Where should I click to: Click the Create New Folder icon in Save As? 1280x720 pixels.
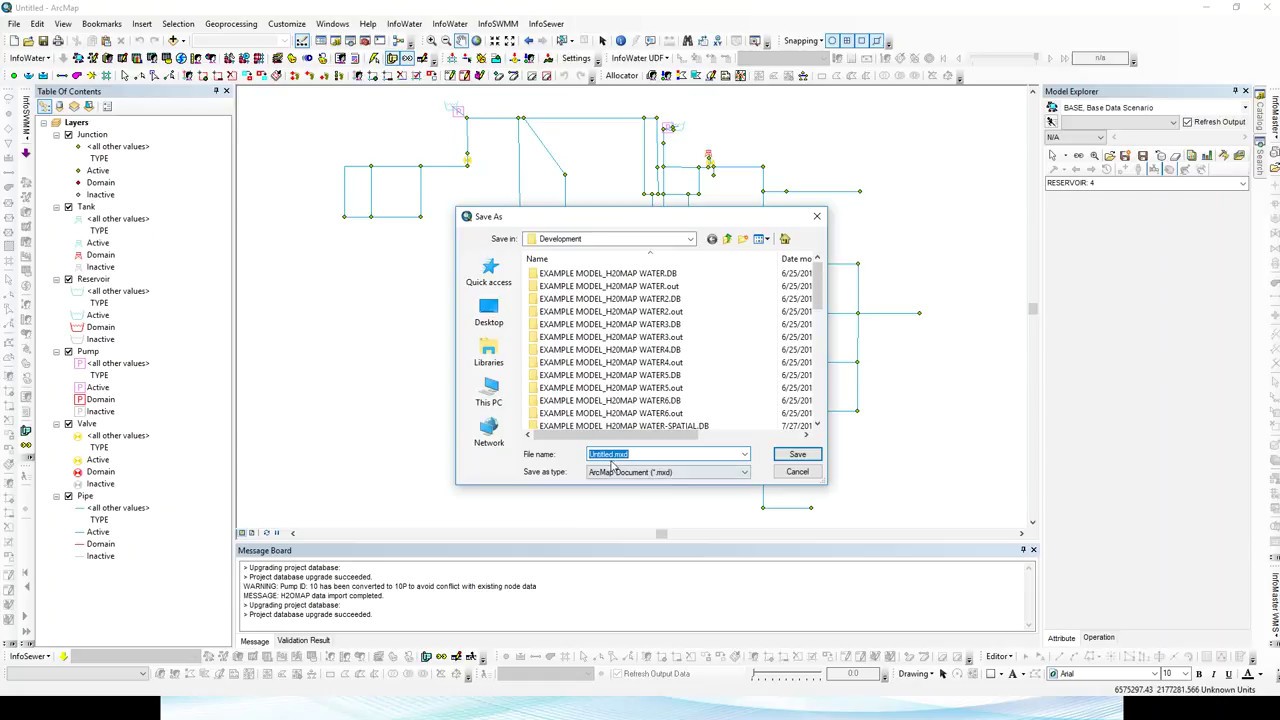[x=742, y=239]
